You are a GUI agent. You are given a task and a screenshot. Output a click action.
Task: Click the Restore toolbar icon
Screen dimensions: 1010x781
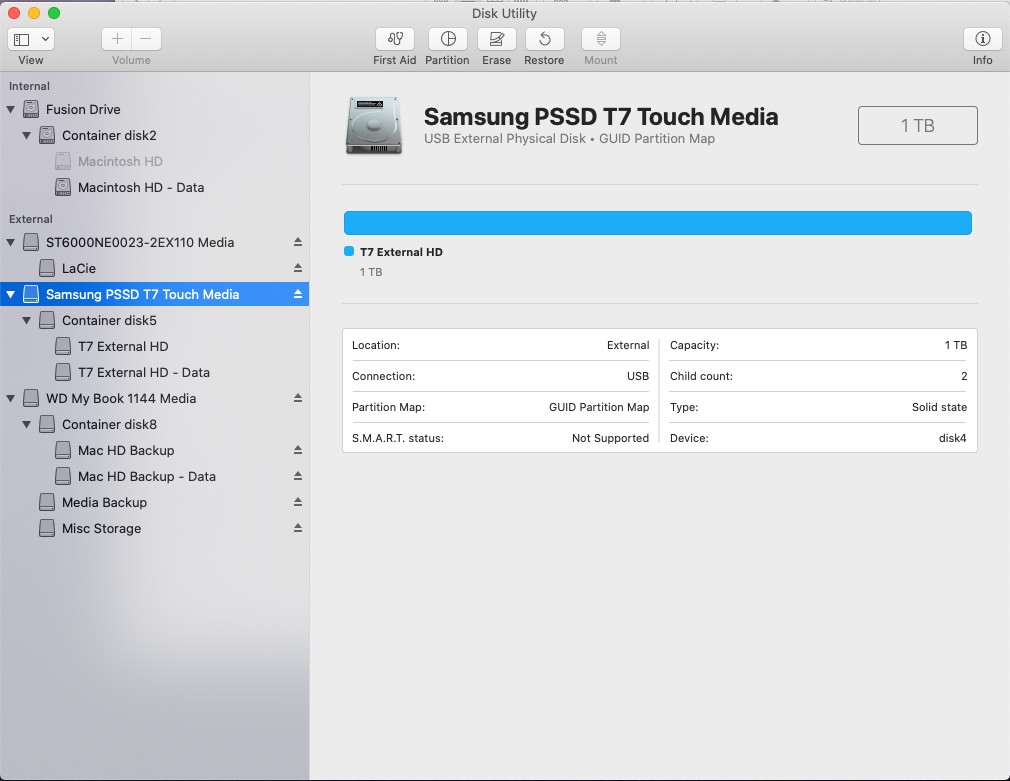[544, 39]
